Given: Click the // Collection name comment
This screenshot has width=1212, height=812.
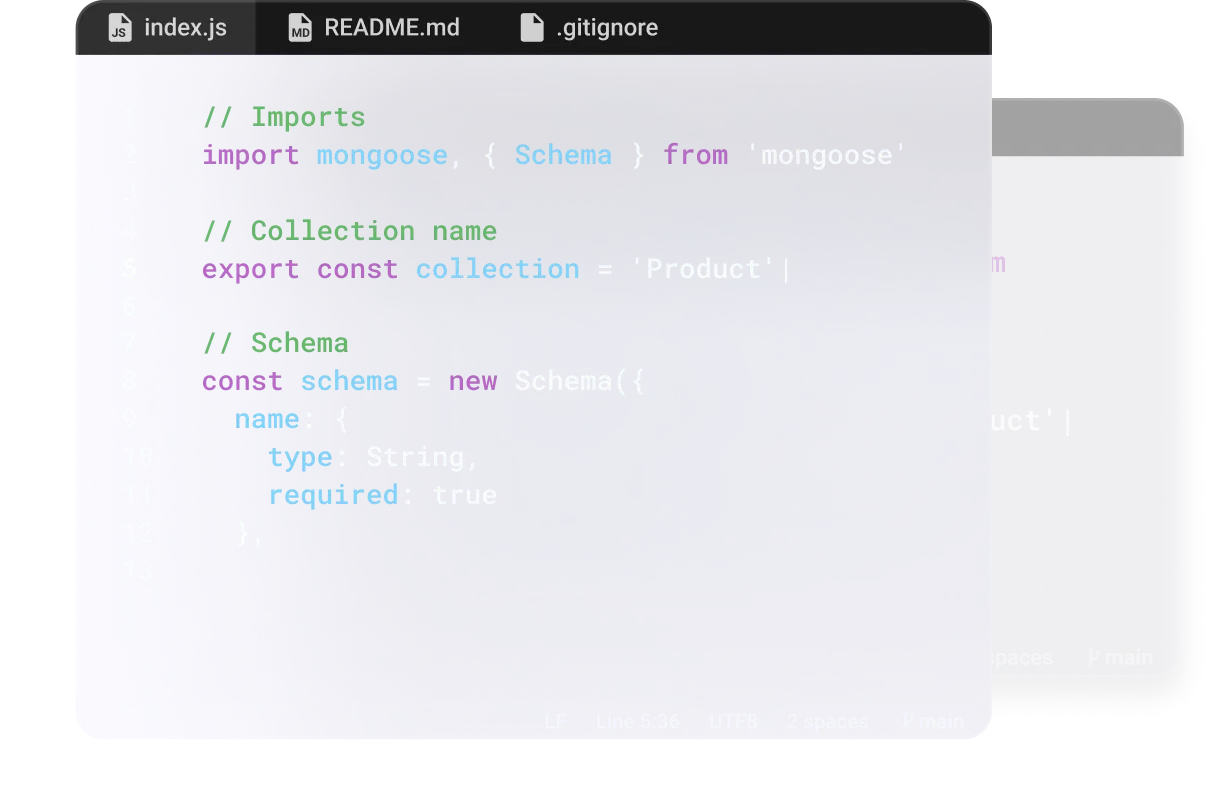Looking at the screenshot, I should [350, 231].
